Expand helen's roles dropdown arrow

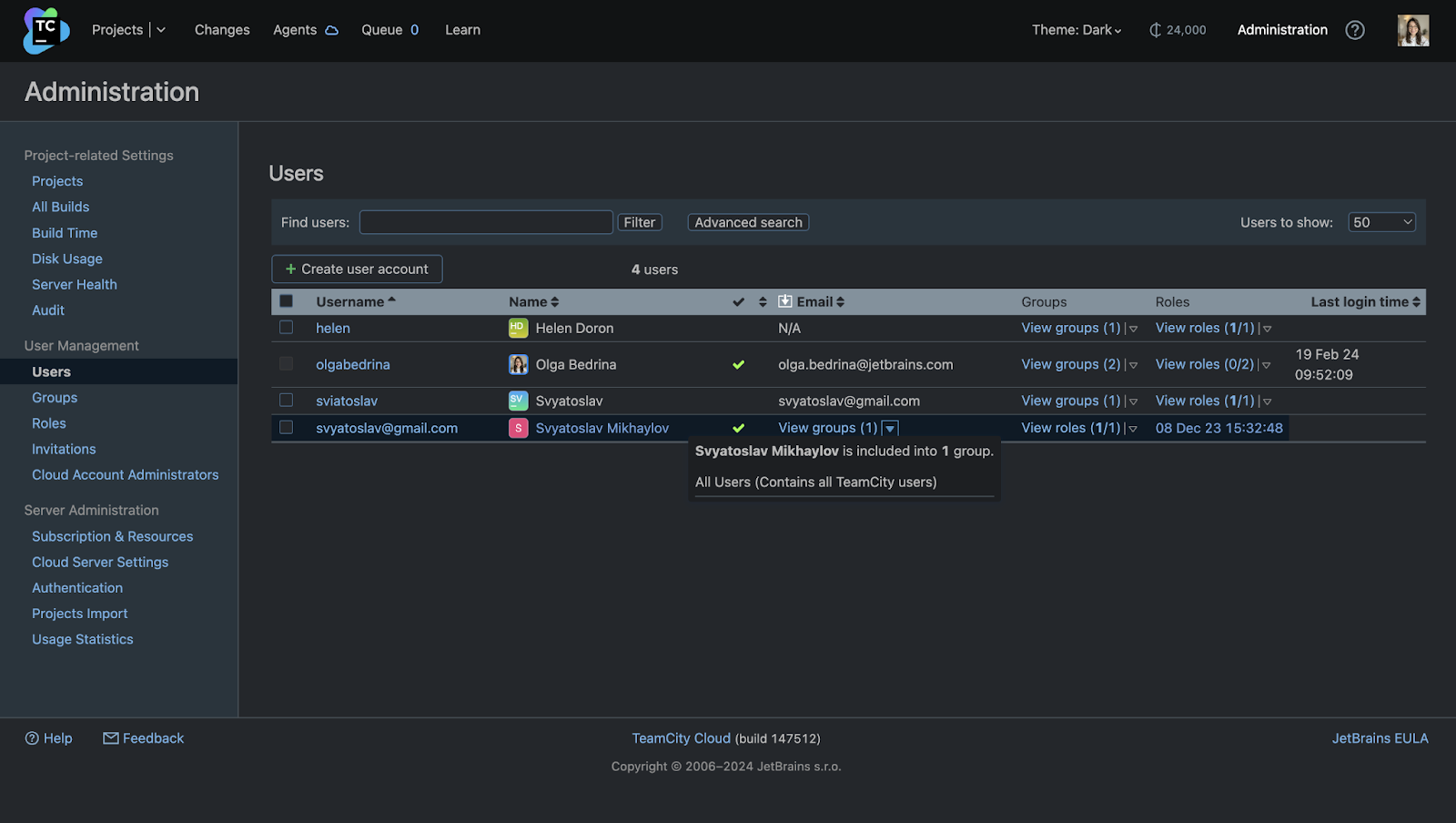[1267, 329]
